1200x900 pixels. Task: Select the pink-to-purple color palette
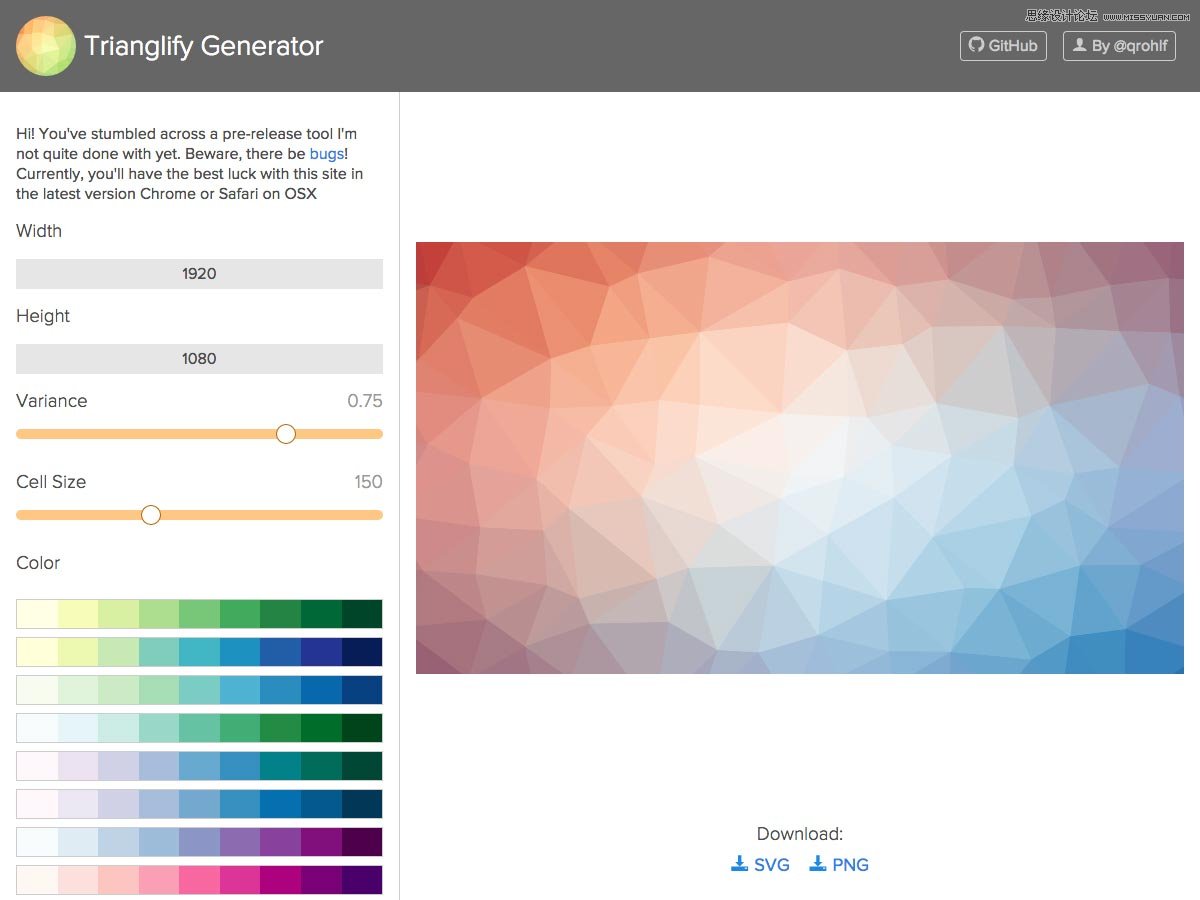tap(199, 880)
